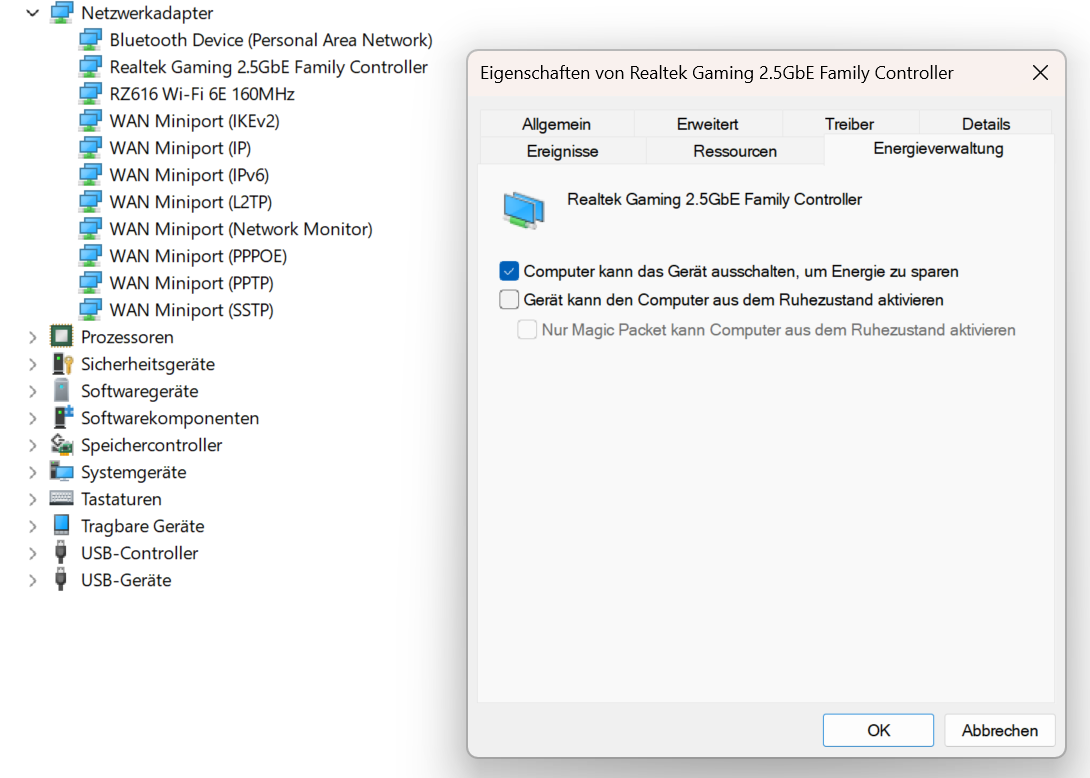This screenshot has width=1090, height=778.
Task: Click the Tastaturen keyboard icon
Action: [x=62, y=499]
